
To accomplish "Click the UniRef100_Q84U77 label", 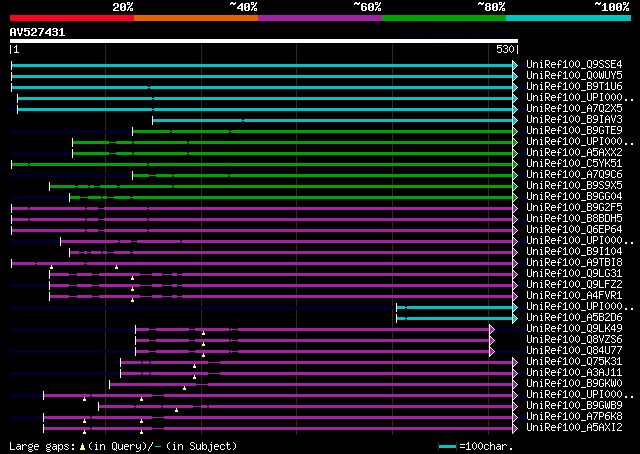I will [574, 351].
